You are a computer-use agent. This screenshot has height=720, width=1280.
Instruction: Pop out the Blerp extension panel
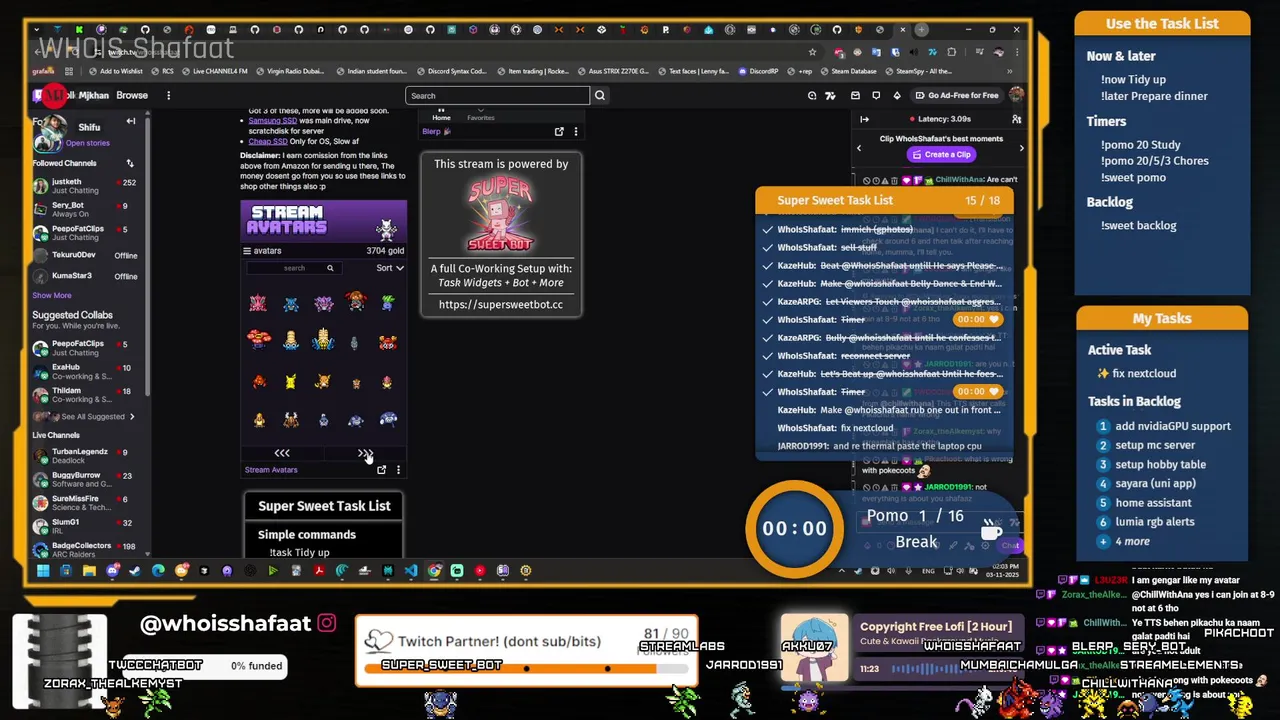point(559,132)
